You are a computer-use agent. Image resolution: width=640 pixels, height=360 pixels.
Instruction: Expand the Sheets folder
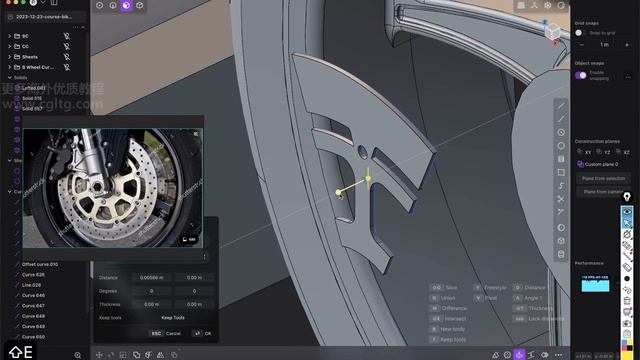tap(9, 57)
